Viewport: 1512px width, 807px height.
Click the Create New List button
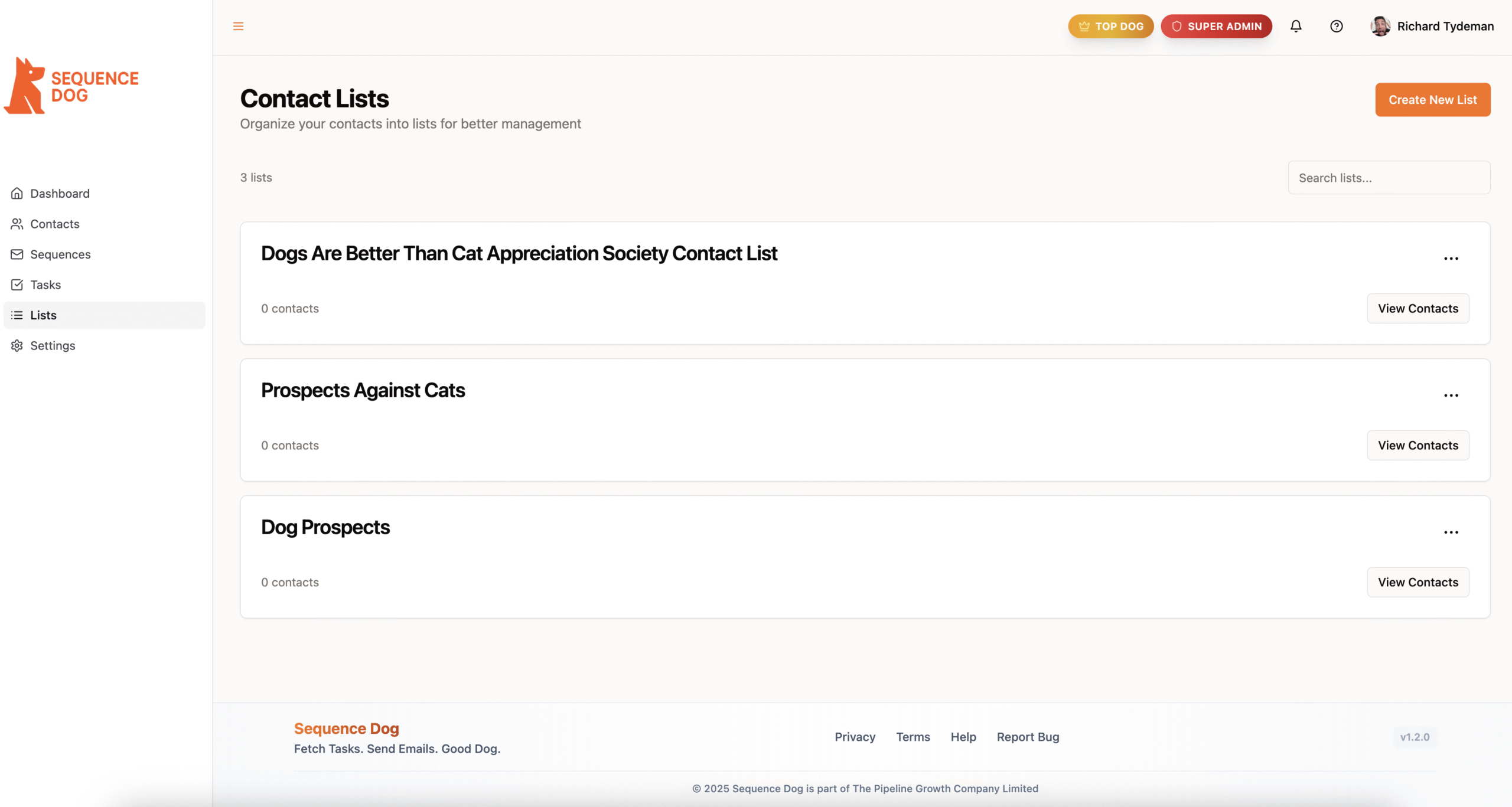(1433, 100)
